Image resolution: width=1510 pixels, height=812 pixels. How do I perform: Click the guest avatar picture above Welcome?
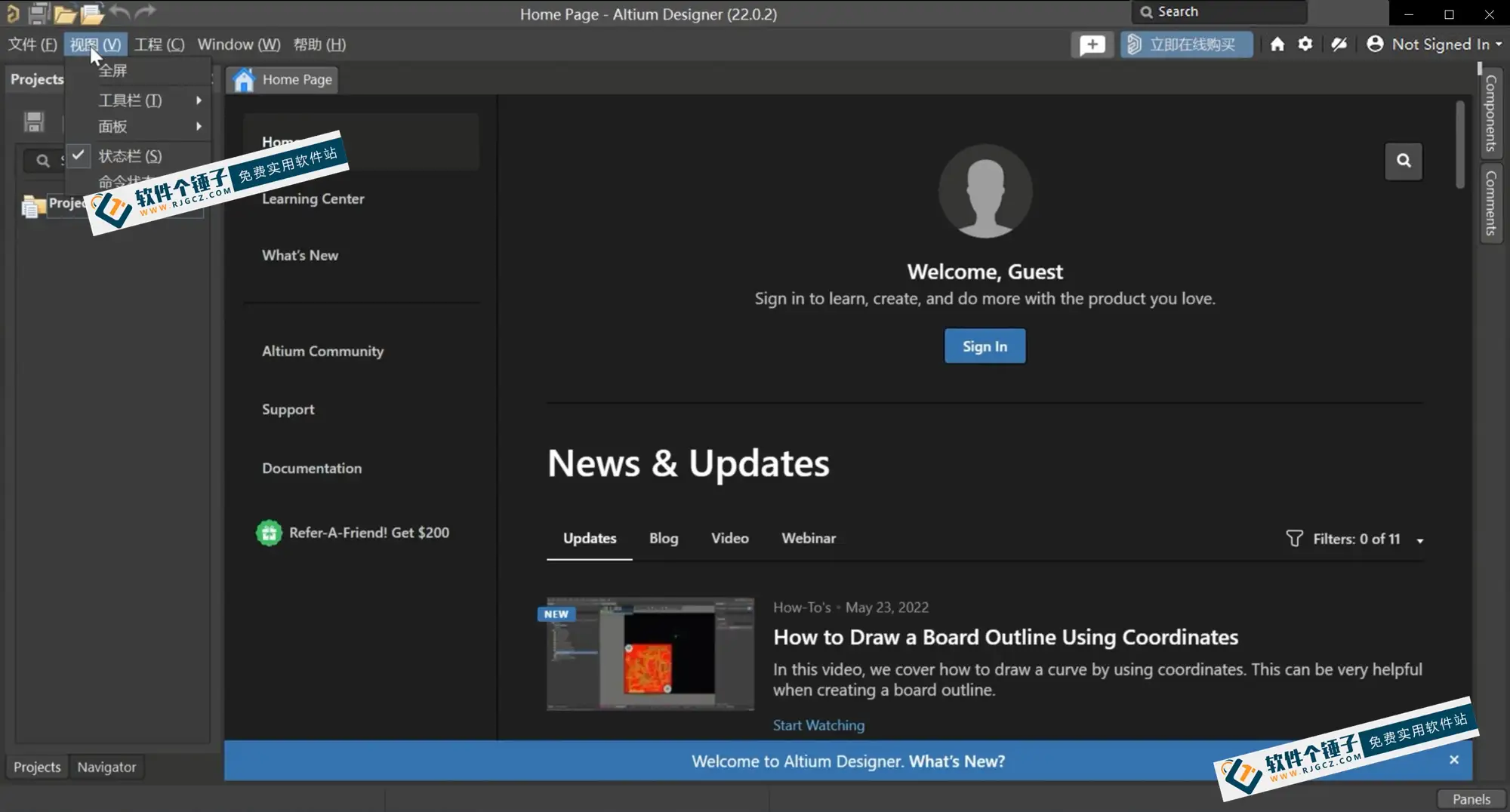point(985,191)
